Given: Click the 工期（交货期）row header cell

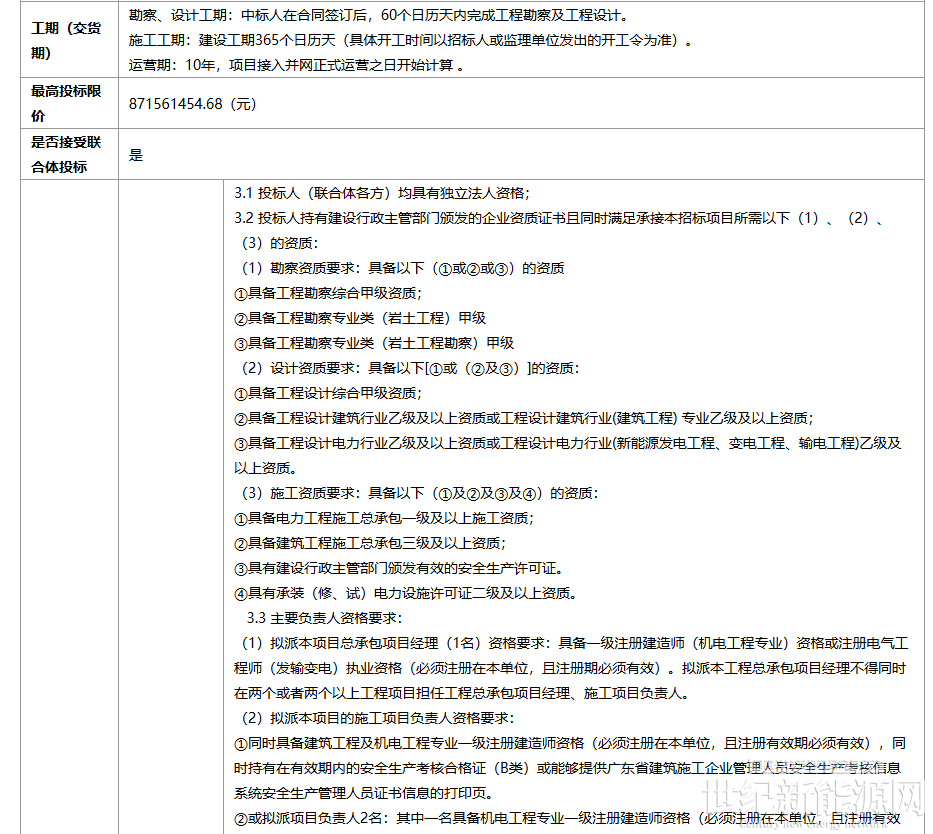Looking at the screenshot, I should [72, 40].
